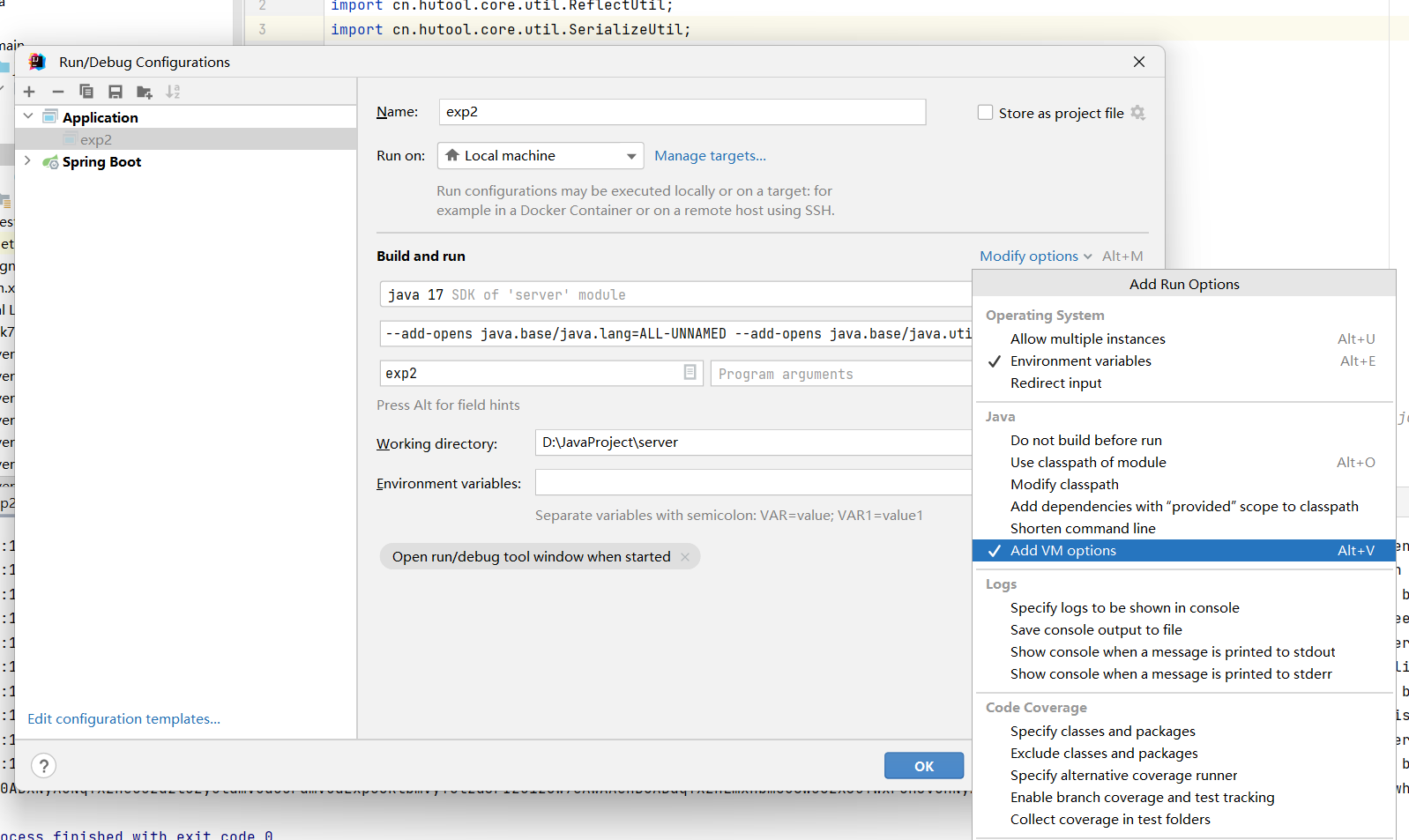
Task: Select Specify logs to be shown in console
Action: (1183, 608)
